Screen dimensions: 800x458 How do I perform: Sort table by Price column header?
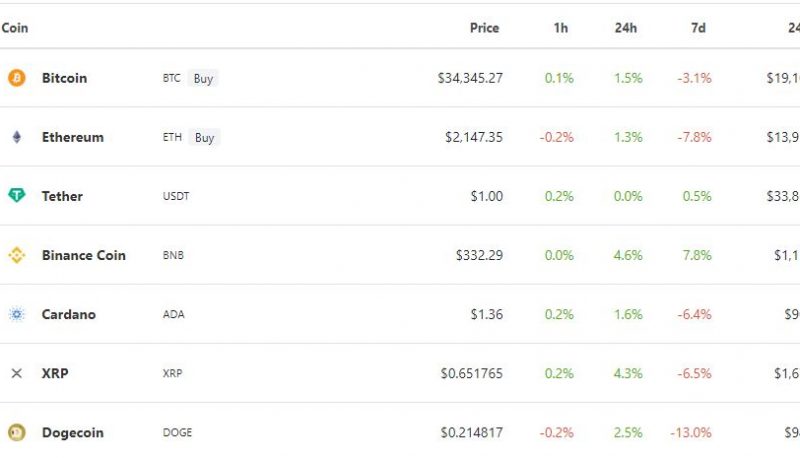tap(484, 28)
